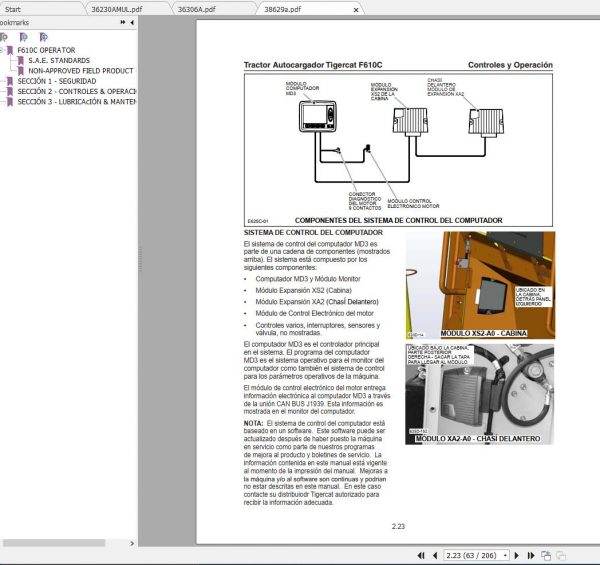Click the bullet Computador MD3 y Módulo Monitor
Image resolution: width=600 pixels, height=565 pixels.
pos(308,279)
